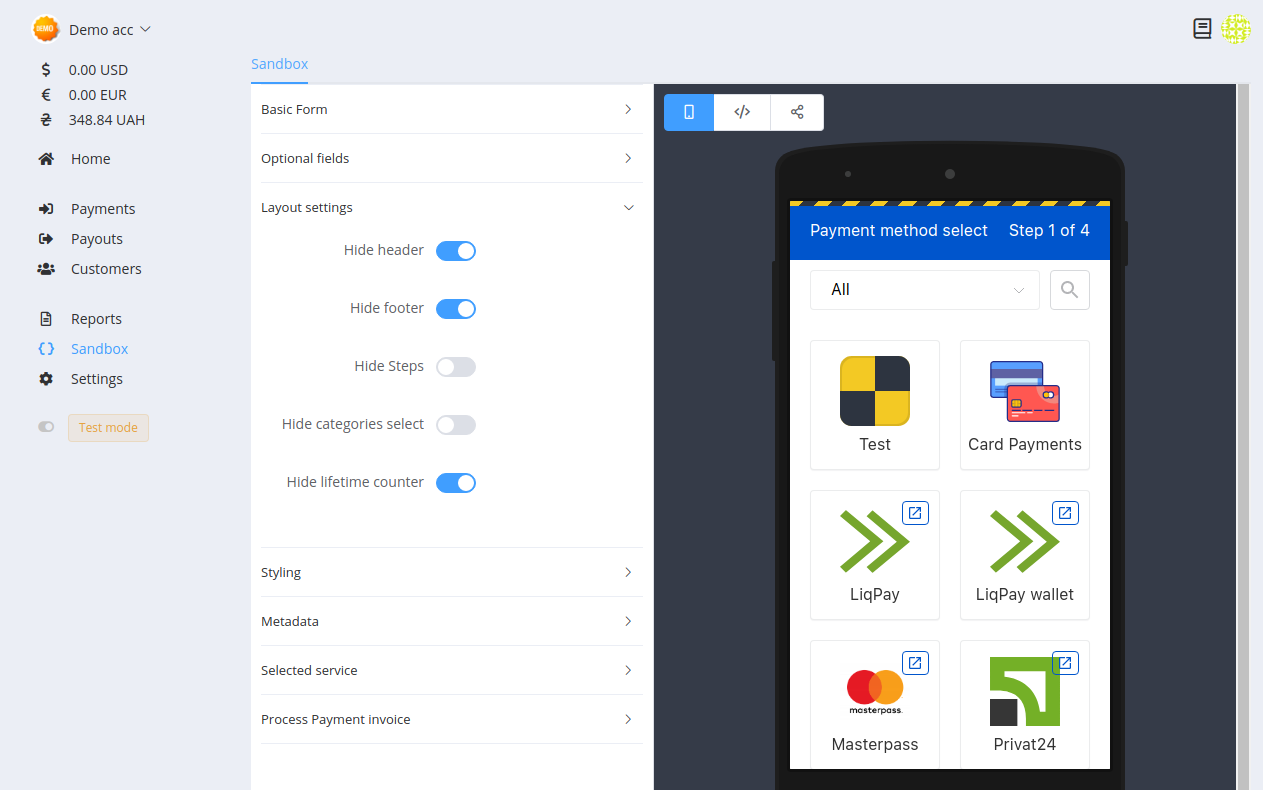Open Payments in the sidebar
Screen dimensions: 1263x790
[x=103, y=209]
